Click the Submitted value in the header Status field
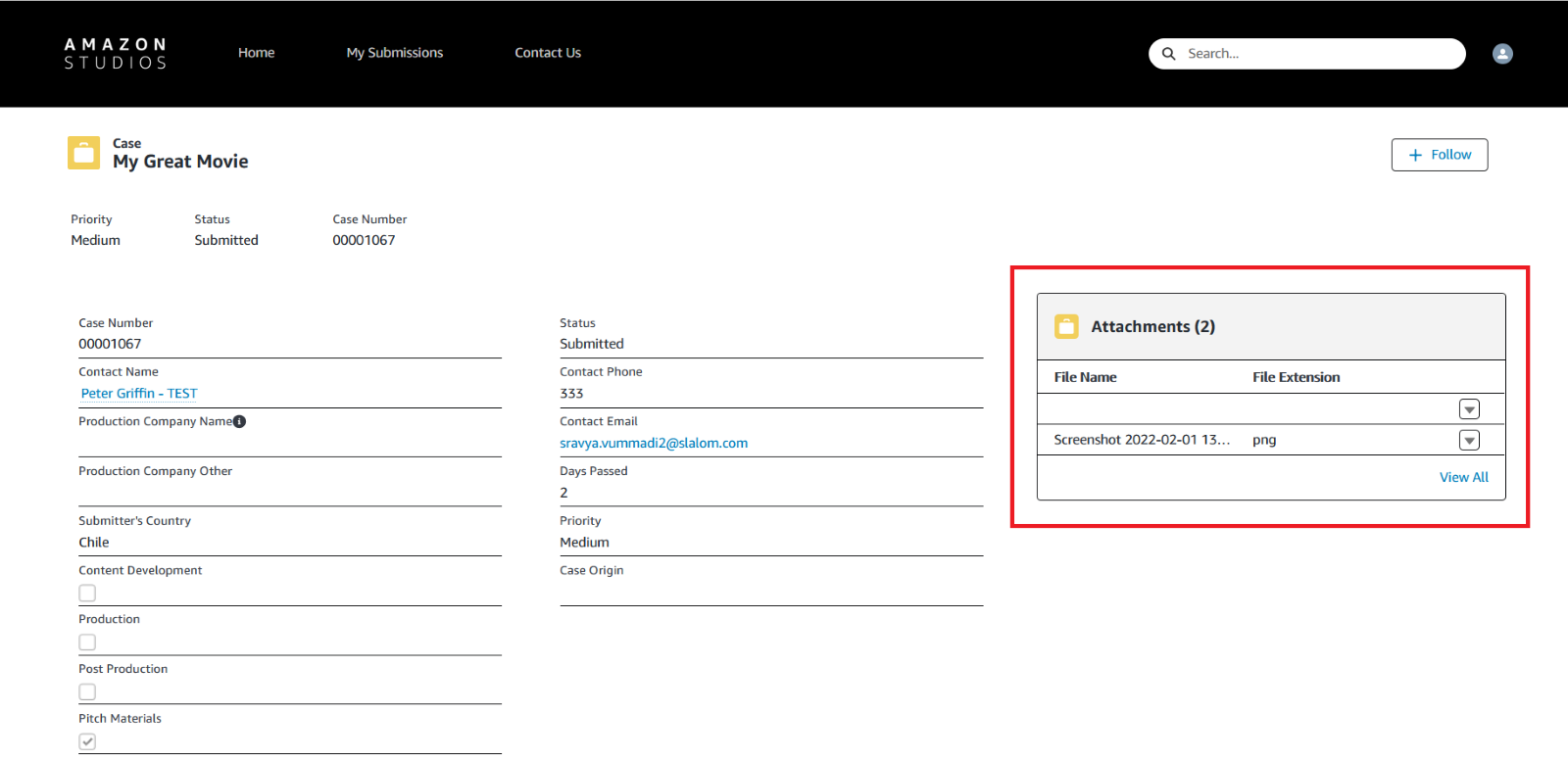This screenshot has height=762, width=1568. (226, 240)
